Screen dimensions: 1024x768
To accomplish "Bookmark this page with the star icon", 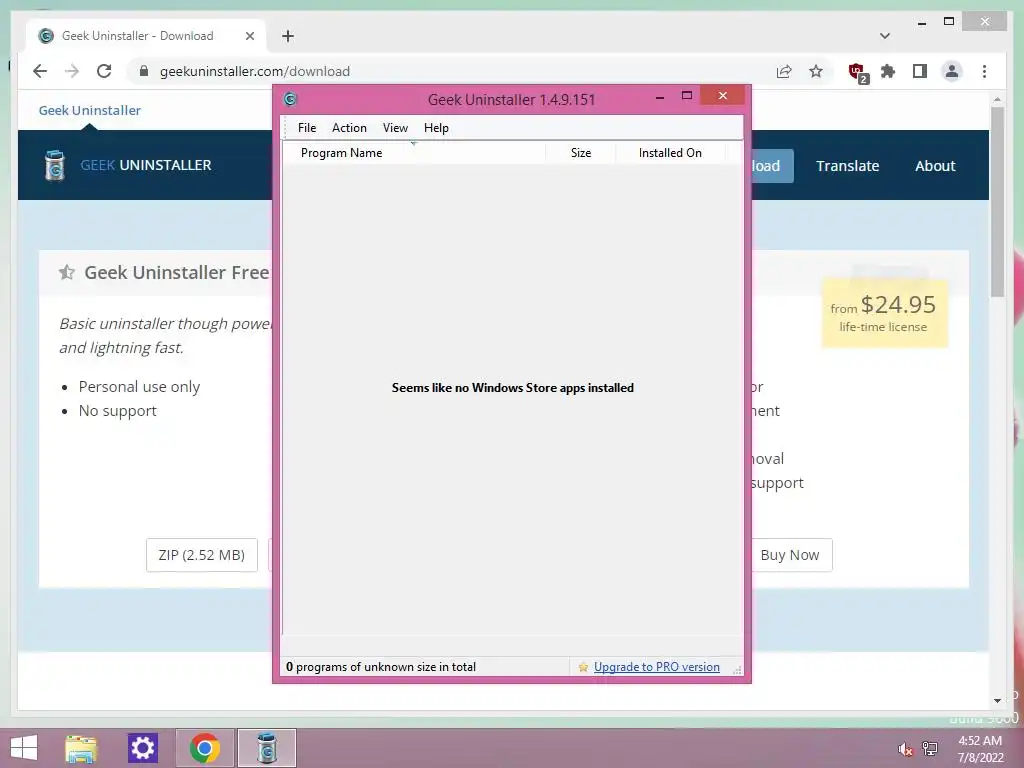I will (816, 71).
